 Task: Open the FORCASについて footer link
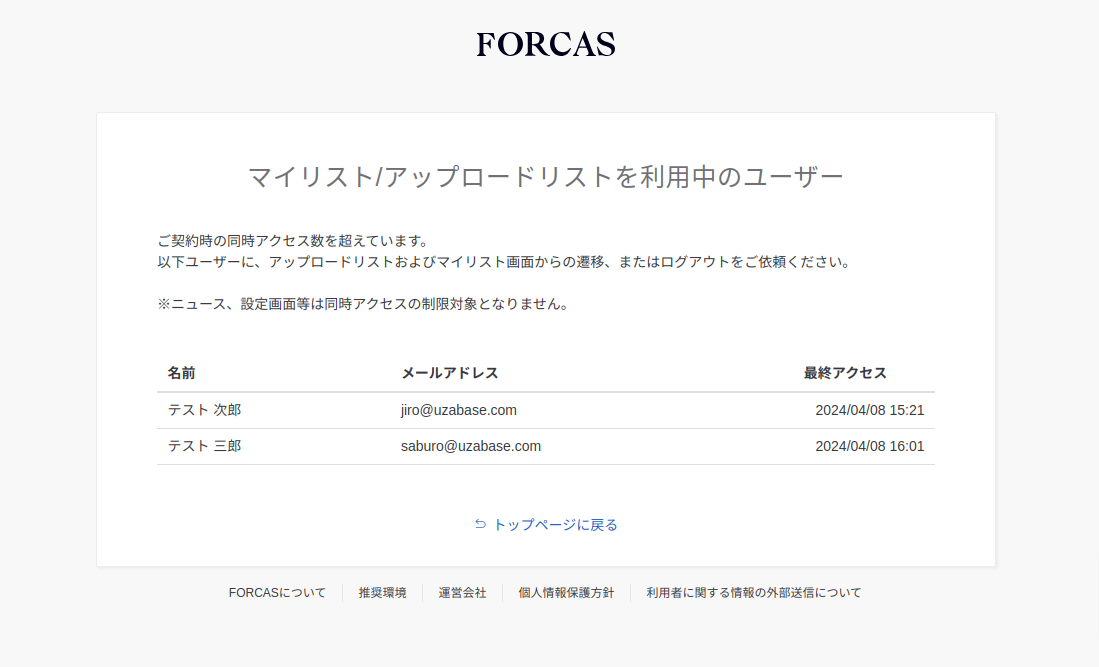[x=277, y=593]
